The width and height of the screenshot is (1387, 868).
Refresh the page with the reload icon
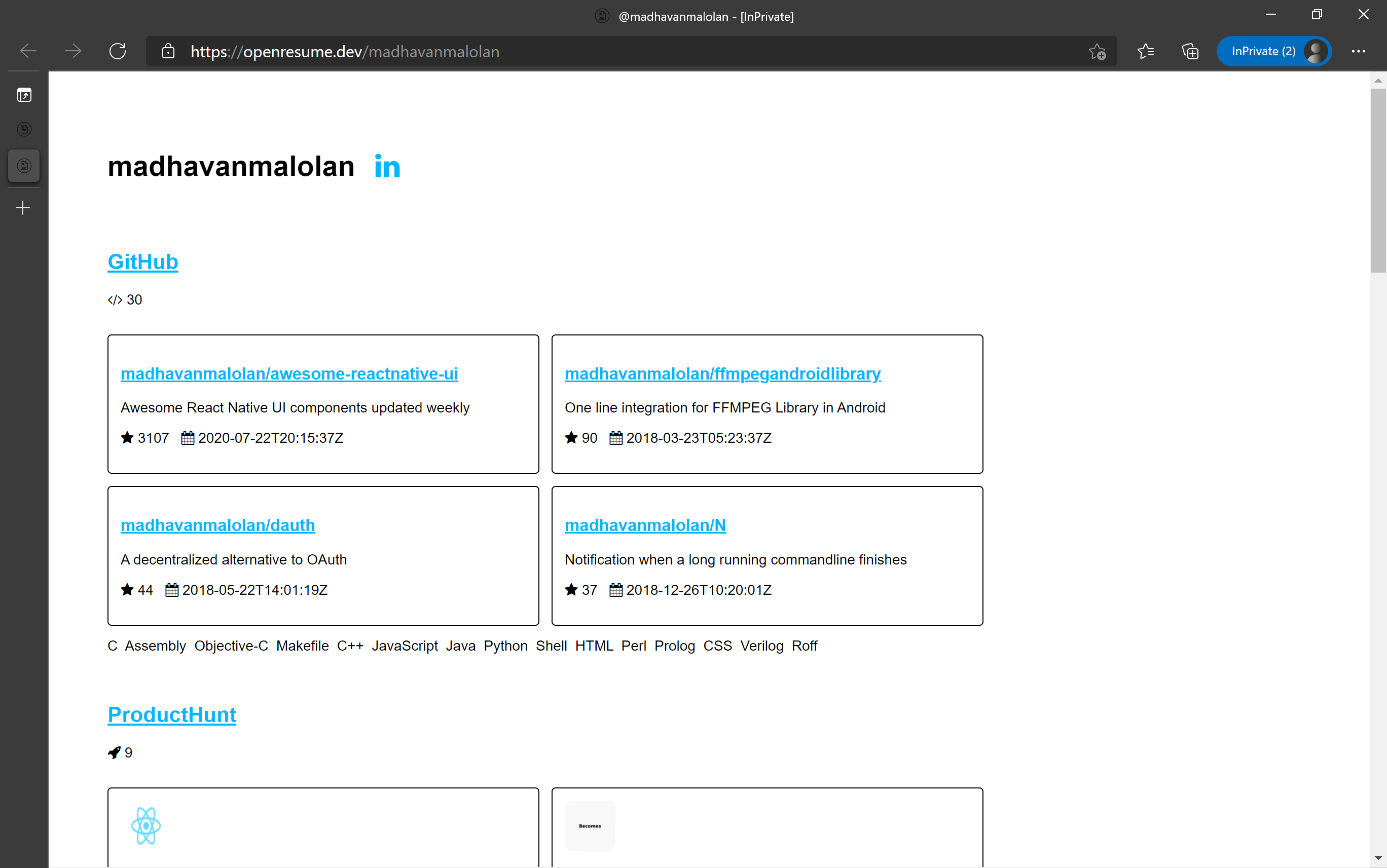118,51
